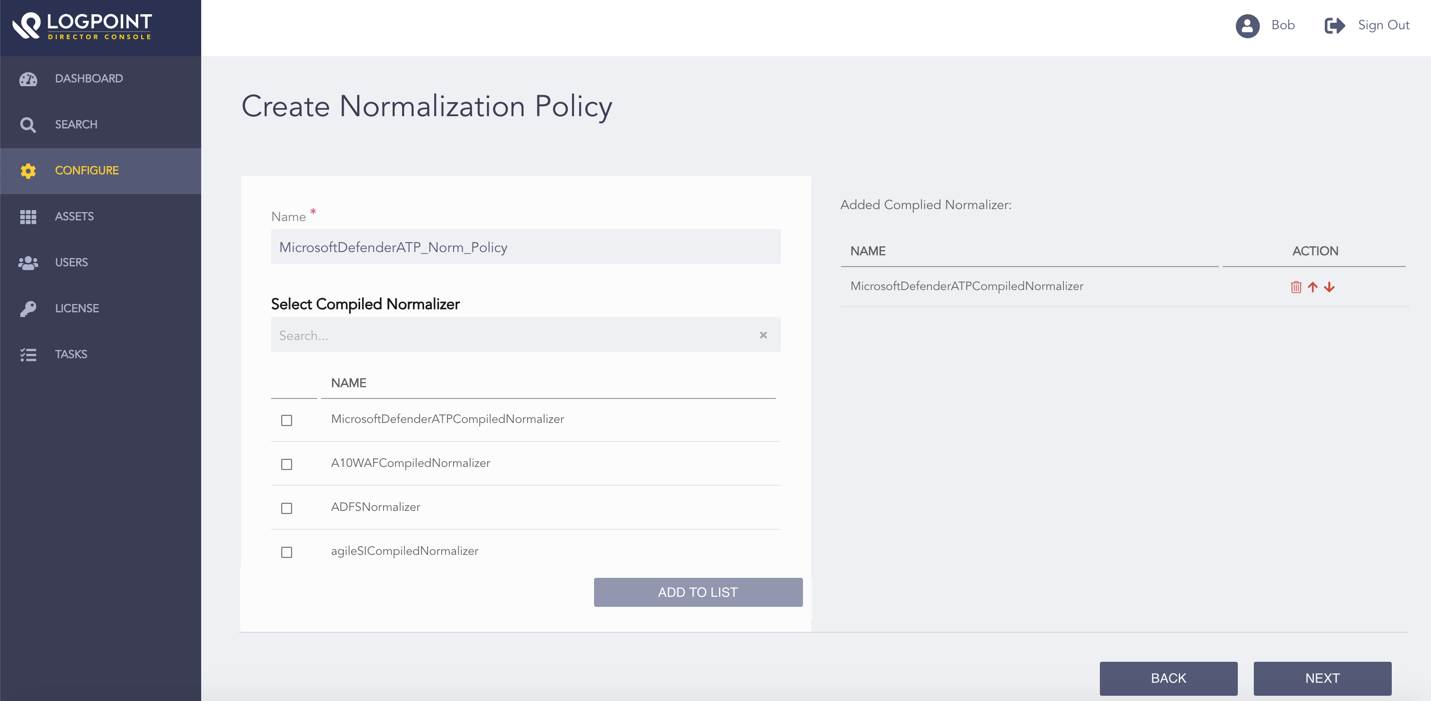Click the License key icon in sidebar
The image size is (1431, 701).
(x=28, y=309)
